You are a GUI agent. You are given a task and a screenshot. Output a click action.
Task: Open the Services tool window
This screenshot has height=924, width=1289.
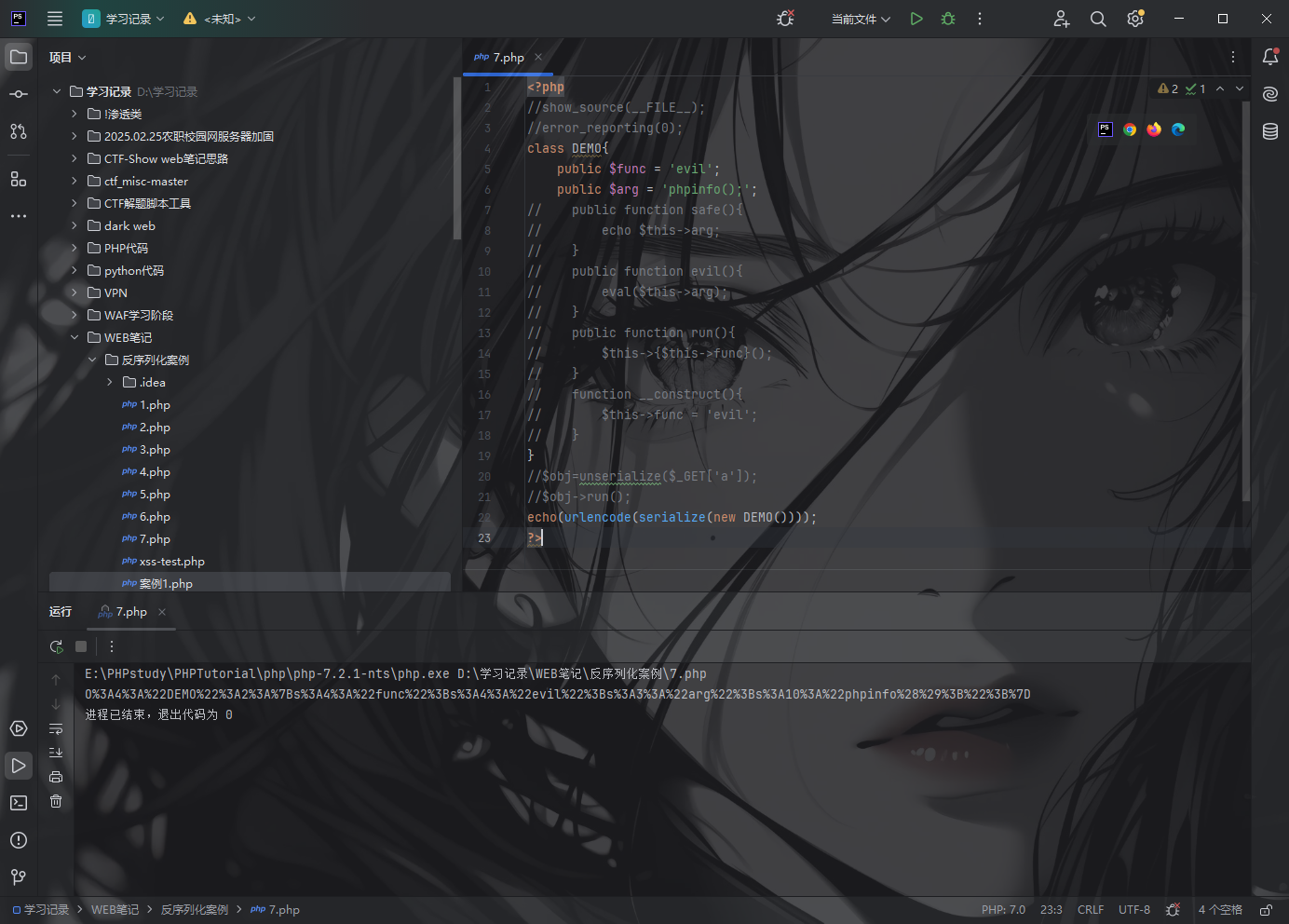19,728
